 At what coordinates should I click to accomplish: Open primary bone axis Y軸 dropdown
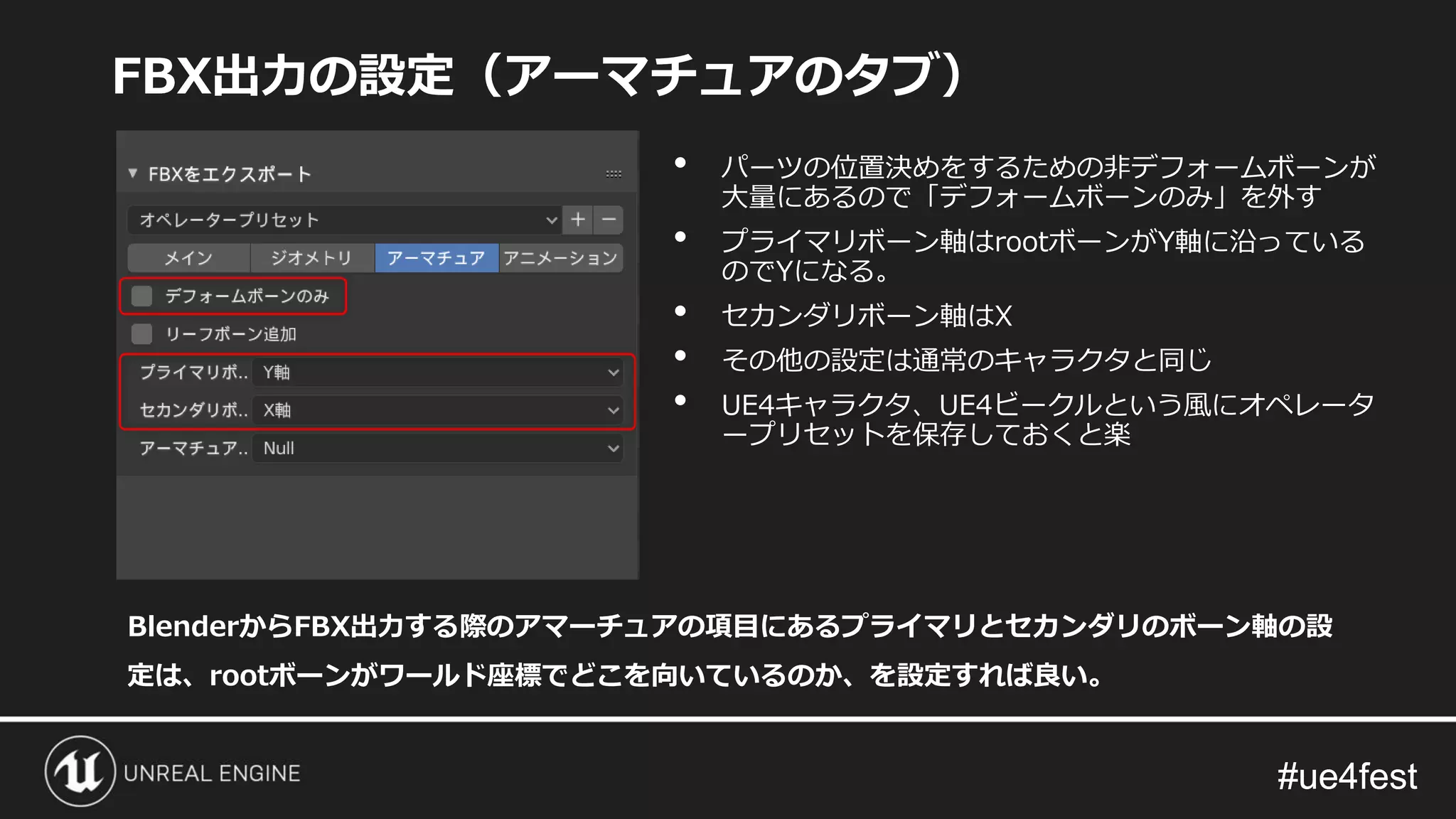[438, 373]
